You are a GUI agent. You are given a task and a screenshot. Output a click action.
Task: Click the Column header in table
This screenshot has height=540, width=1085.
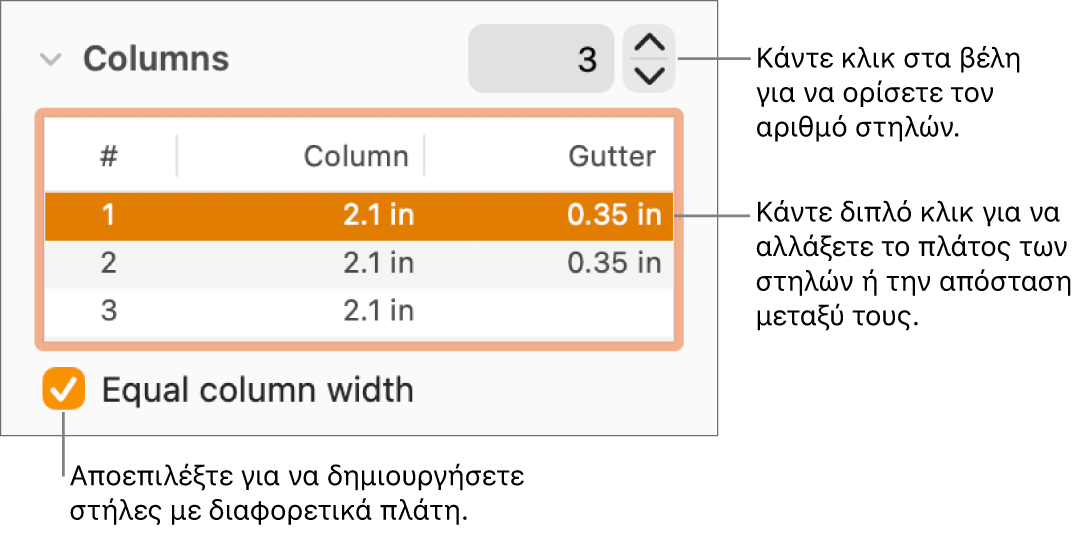pos(356,156)
